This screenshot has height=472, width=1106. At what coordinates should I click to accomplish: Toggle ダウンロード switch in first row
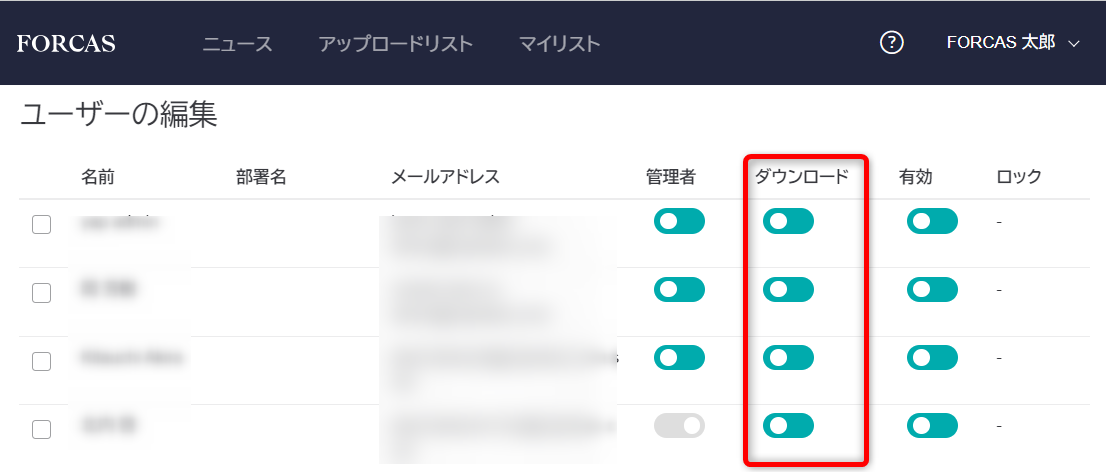point(788,221)
